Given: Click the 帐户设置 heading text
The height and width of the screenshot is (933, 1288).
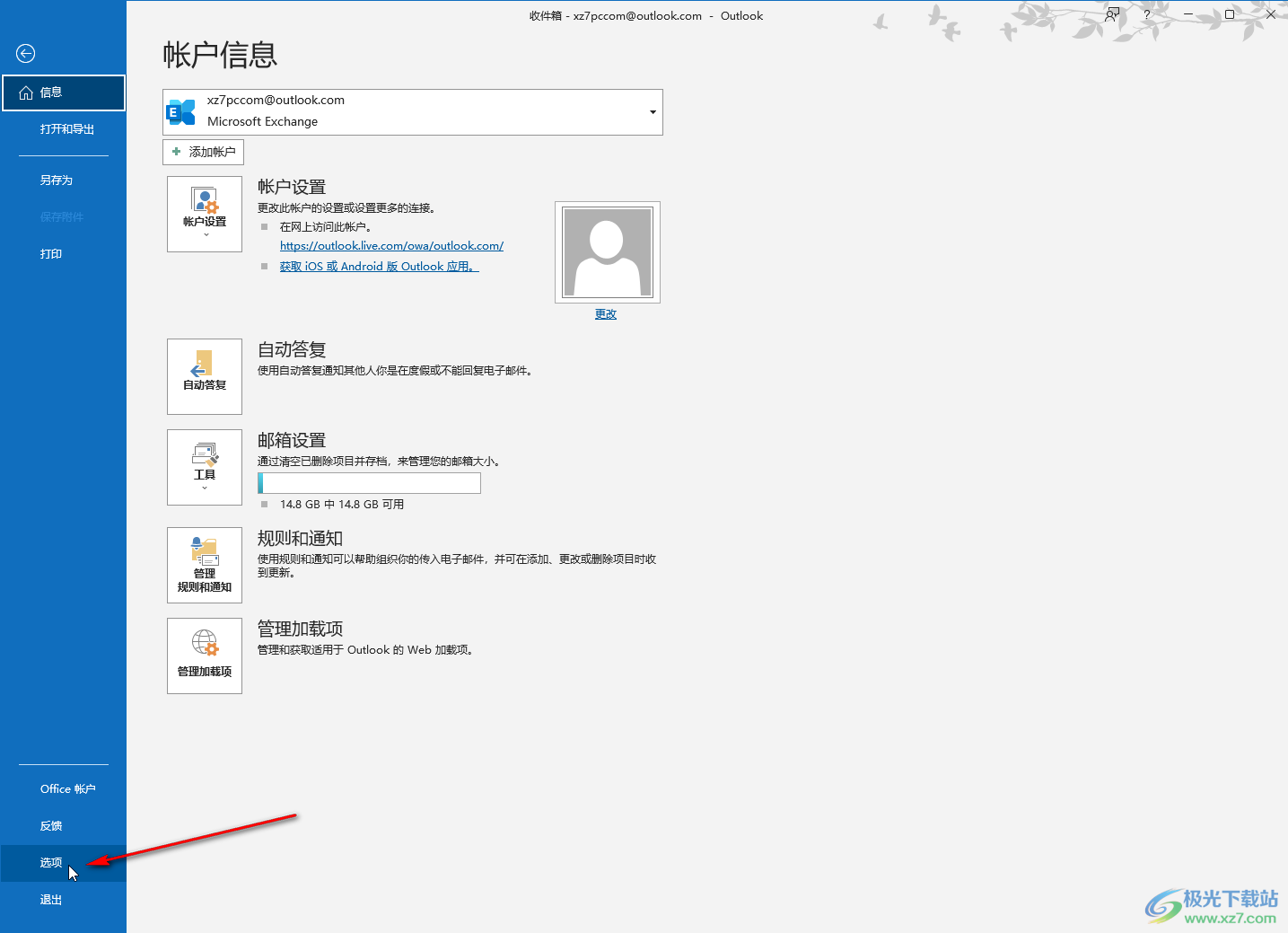Looking at the screenshot, I should (292, 187).
